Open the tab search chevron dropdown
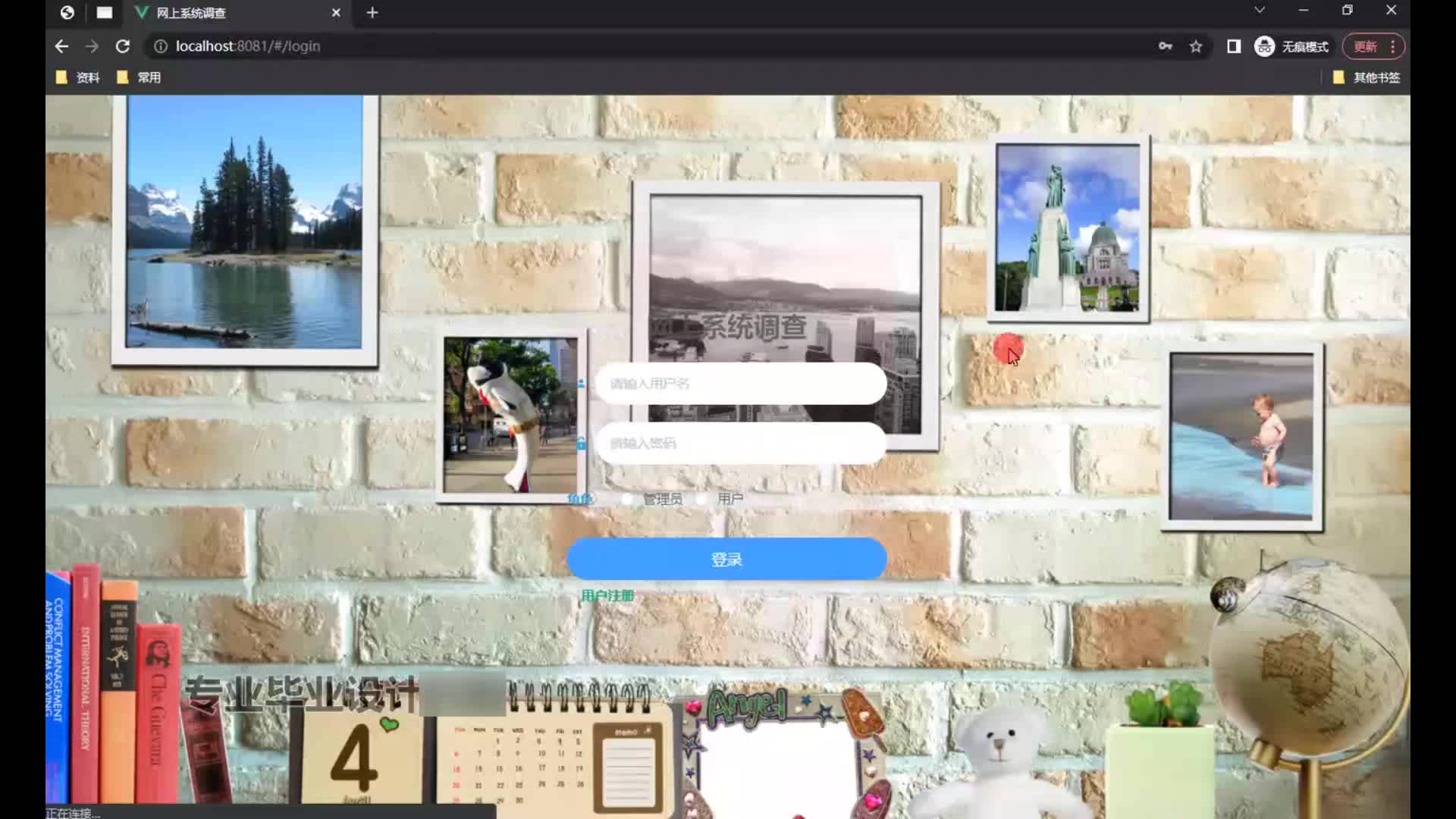1456x819 pixels. [x=1259, y=10]
